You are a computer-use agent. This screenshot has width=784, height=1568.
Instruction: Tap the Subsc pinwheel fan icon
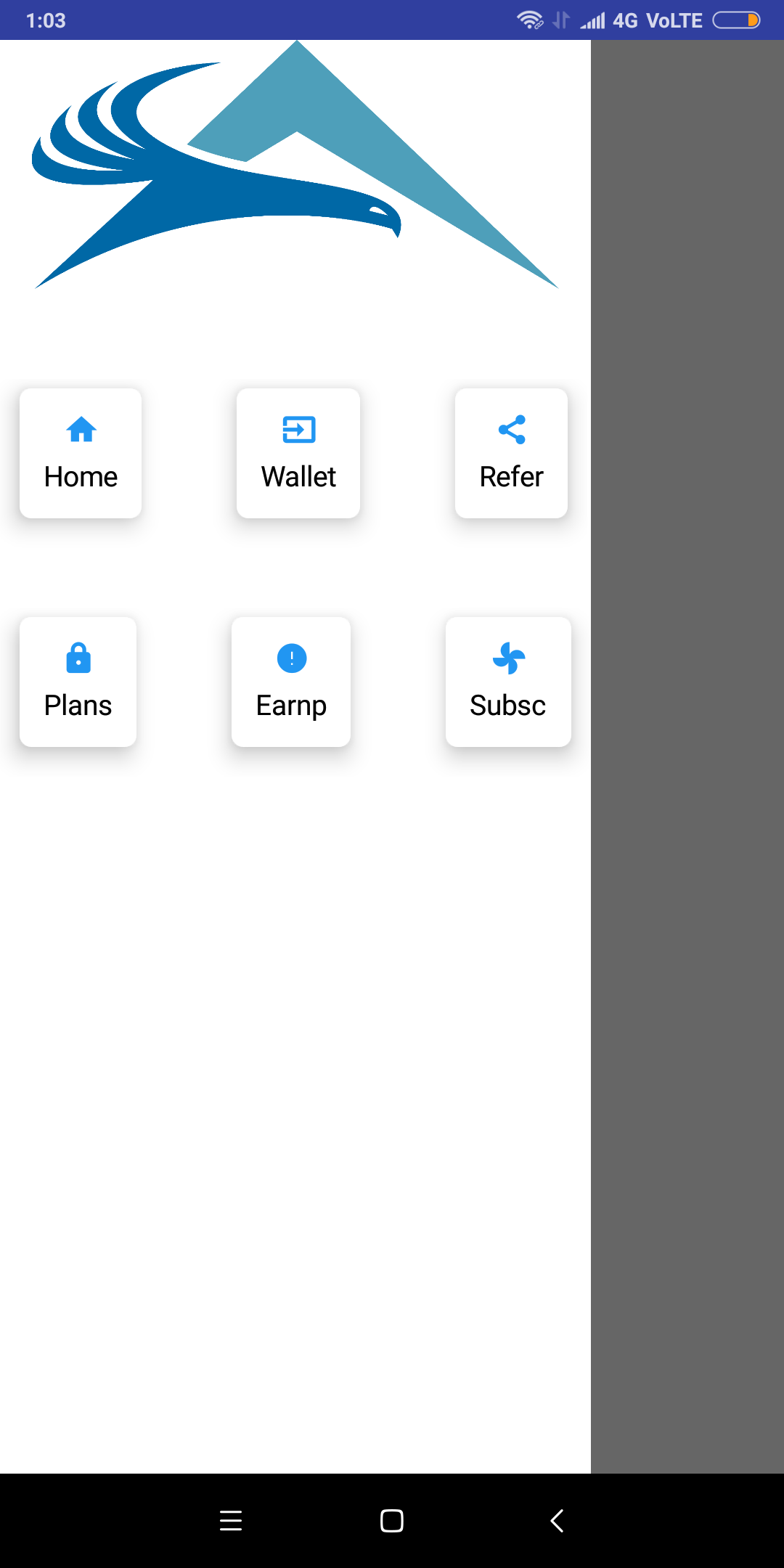(508, 658)
